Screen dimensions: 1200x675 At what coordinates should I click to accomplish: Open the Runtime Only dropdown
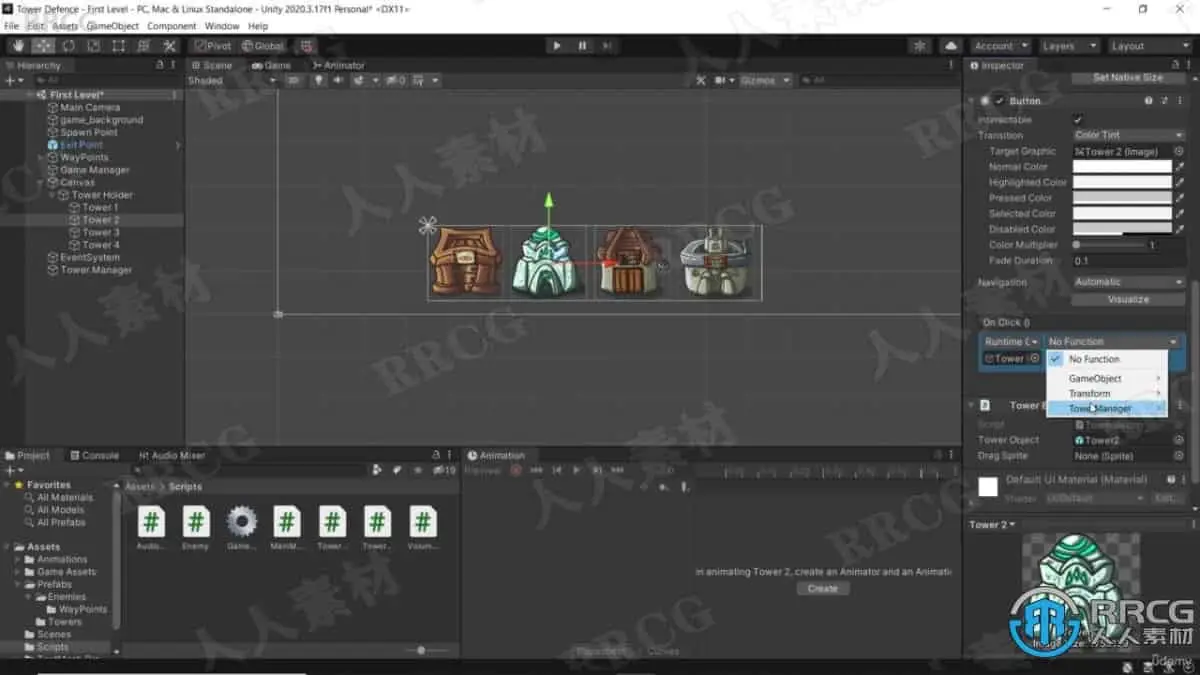(x=1012, y=342)
